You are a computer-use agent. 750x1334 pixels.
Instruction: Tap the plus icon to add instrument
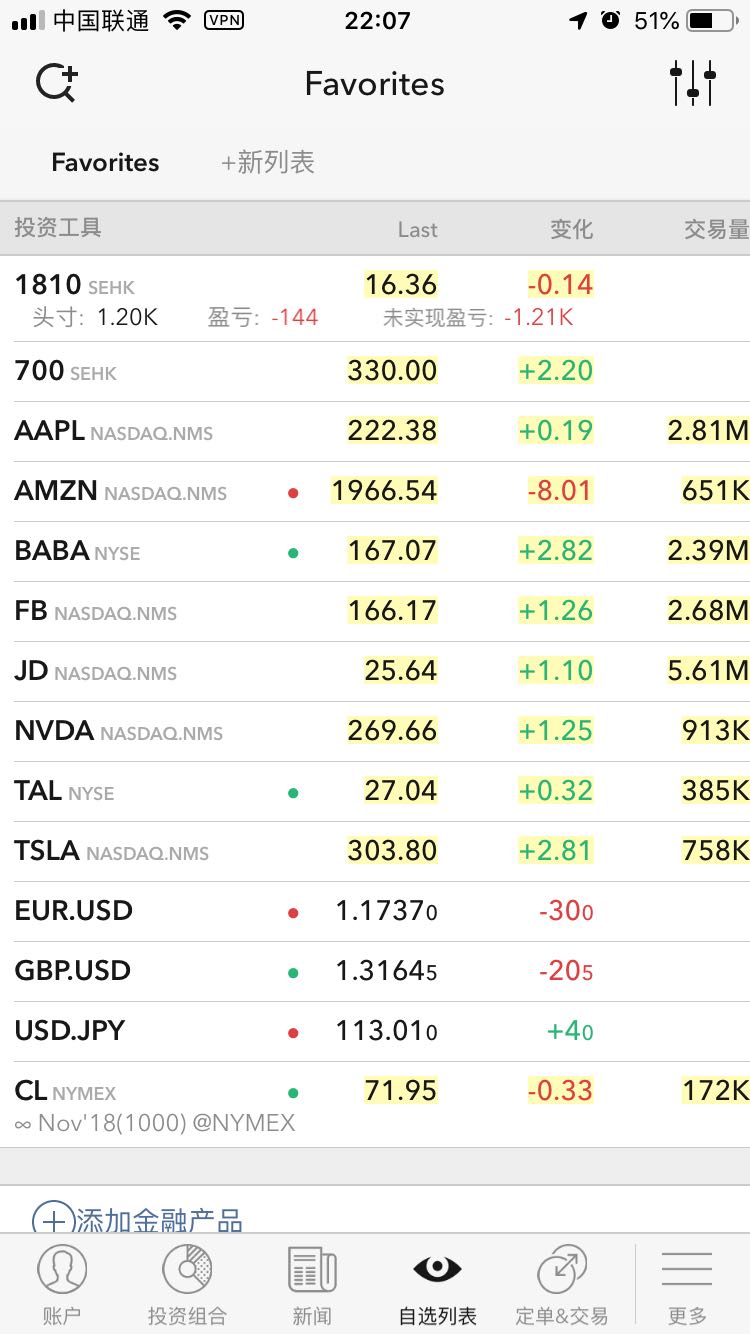(54, 1220)
